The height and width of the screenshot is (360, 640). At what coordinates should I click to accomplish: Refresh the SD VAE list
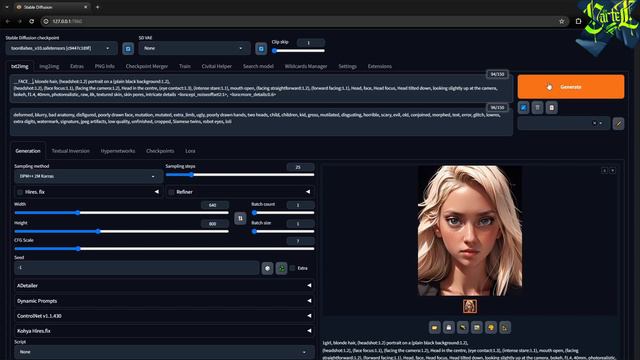[x=261, y=49]
